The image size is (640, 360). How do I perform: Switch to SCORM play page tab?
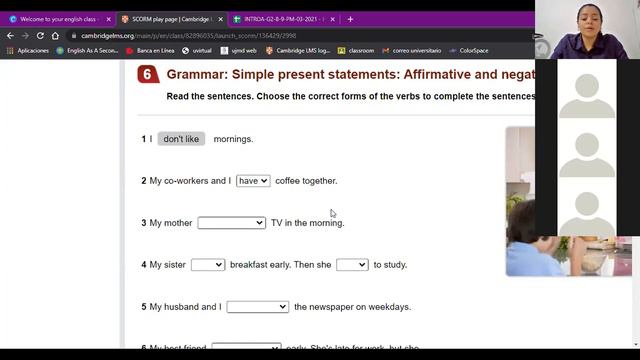[169, 19]
